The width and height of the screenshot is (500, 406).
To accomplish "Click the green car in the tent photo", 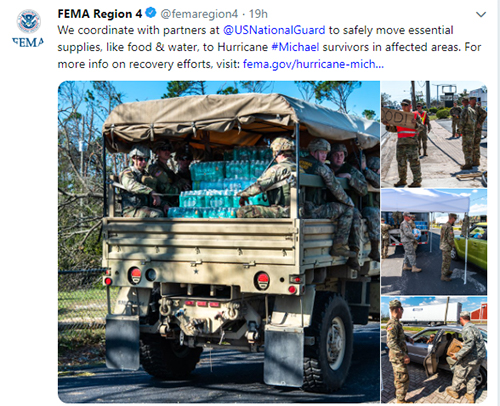I will (x=471, y=245).
